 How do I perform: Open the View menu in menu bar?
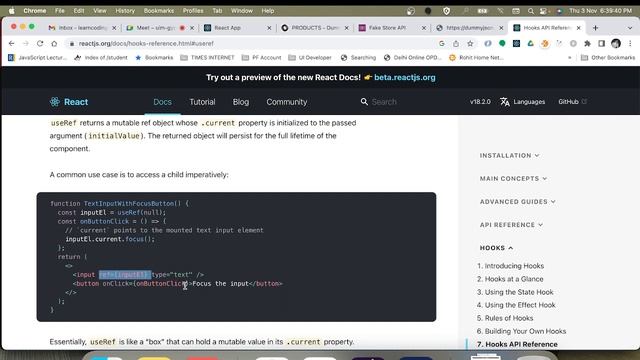(x=100, y=11)
